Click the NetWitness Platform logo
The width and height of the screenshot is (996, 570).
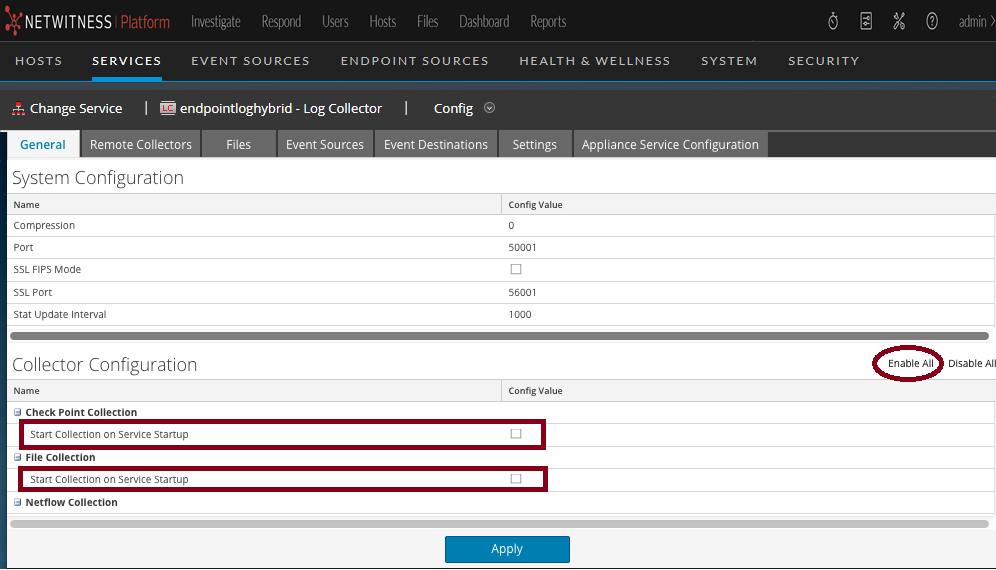coord(88,21)
